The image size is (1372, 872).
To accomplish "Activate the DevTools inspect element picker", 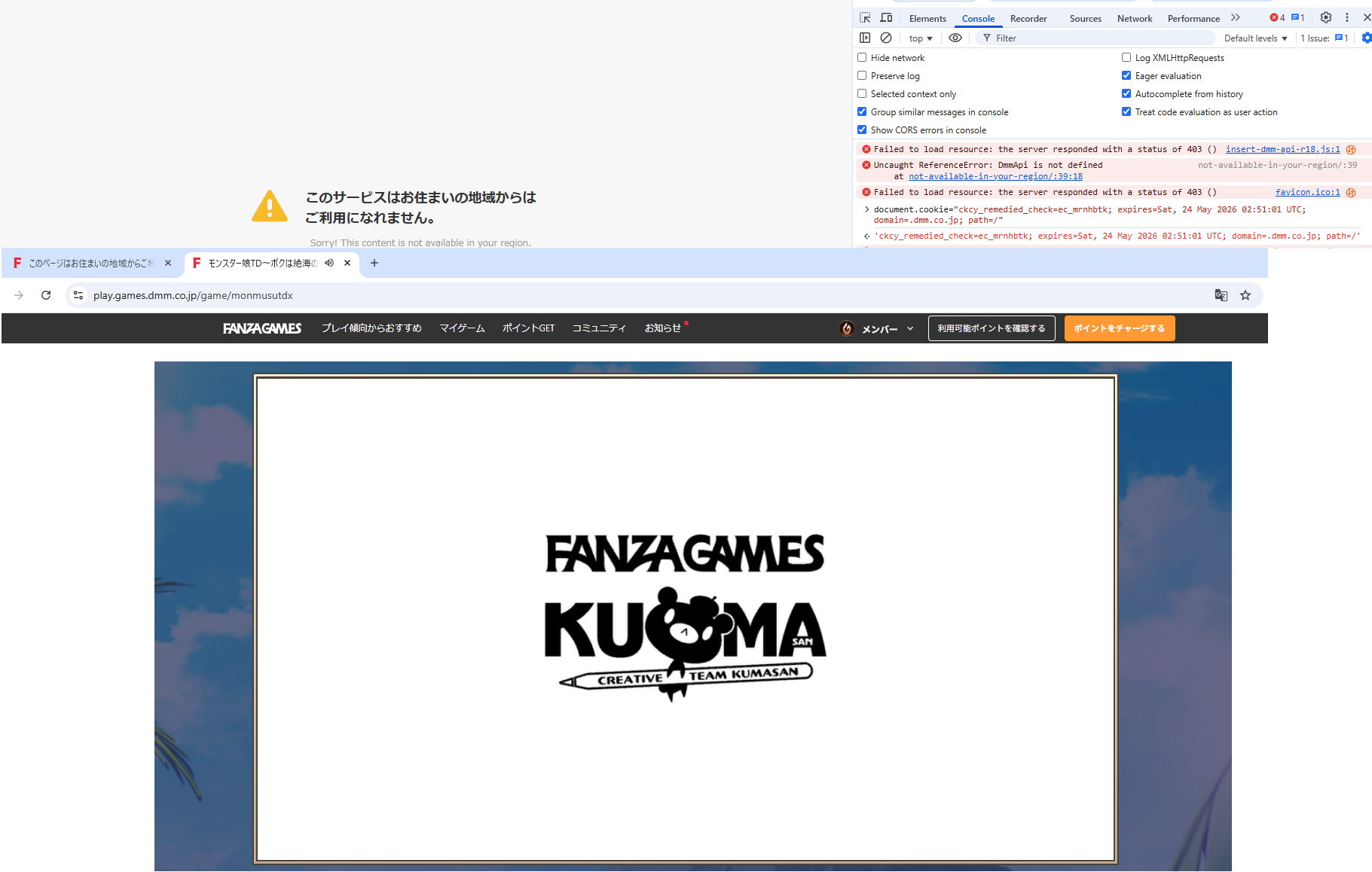I will [x=865, y=18].
